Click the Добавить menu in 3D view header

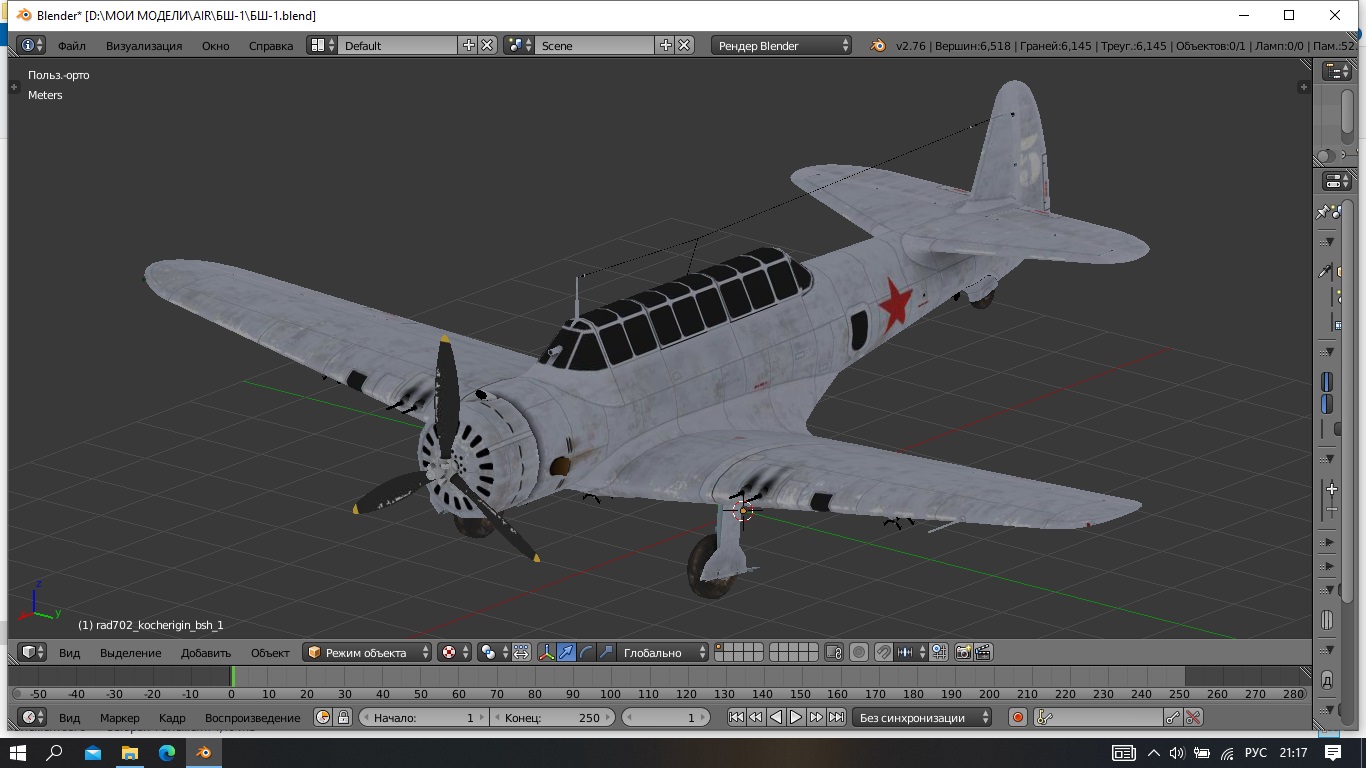coord(206,653)
